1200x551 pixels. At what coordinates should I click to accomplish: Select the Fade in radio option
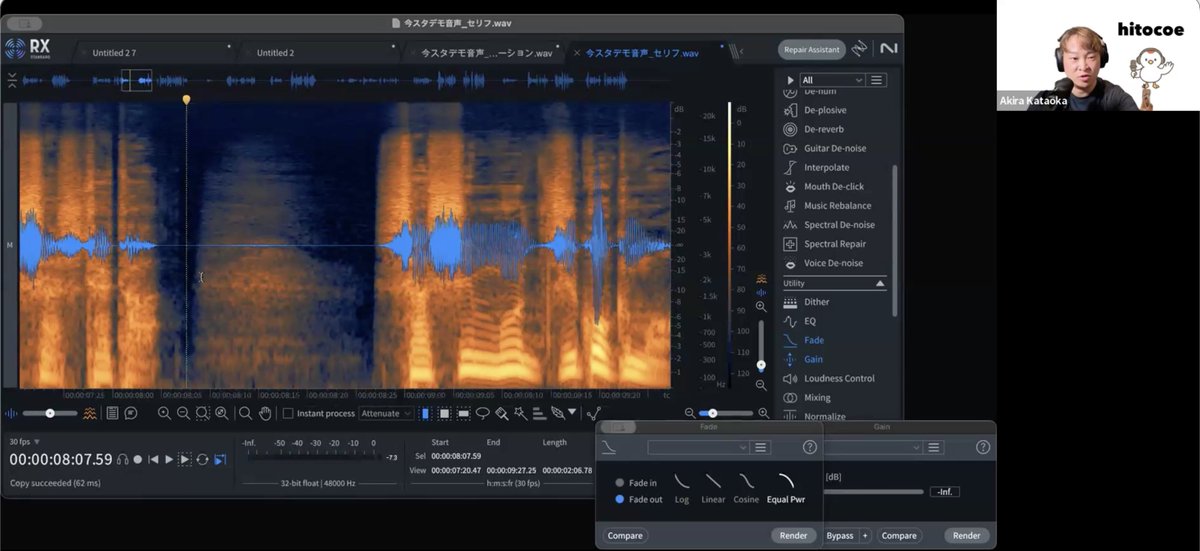[x=635, y=483]
